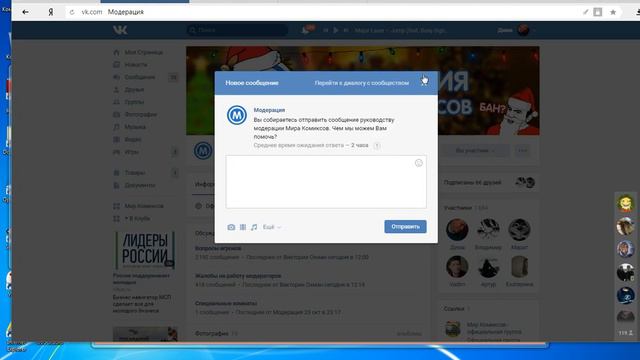Attach an audio track via music note icon
This screenshot has width=640, height=360.
(254, 227)
